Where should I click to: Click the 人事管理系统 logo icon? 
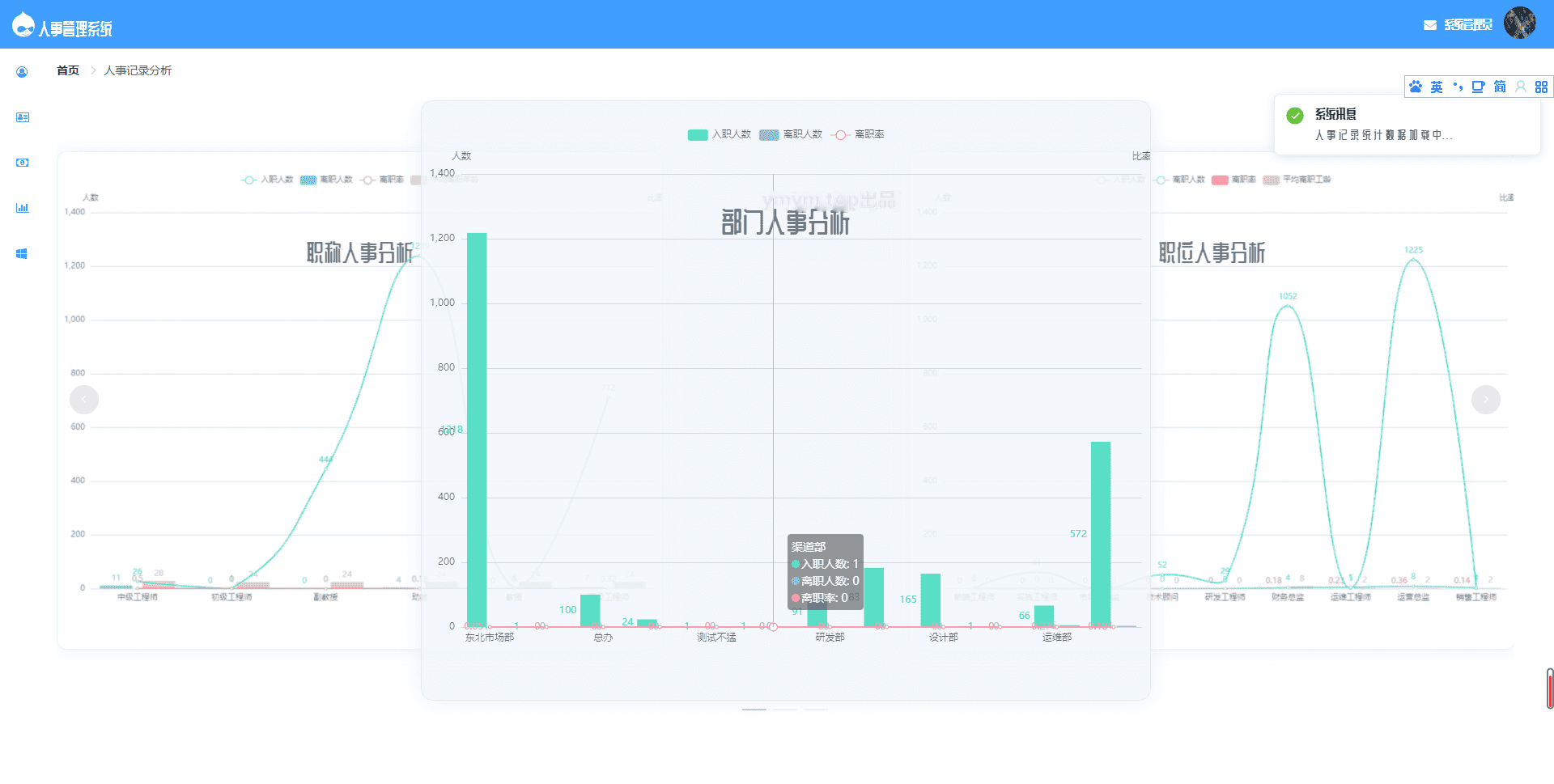pyautogui.click(x=23, y=24)
